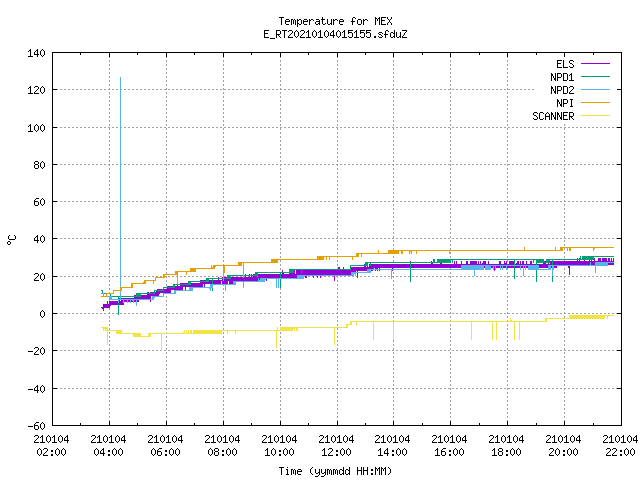The width and height of the screenshot is (640, 480).
Task: Click the 'Time (yymmdd HH:MM)' axis title
Action: point(335,471)
